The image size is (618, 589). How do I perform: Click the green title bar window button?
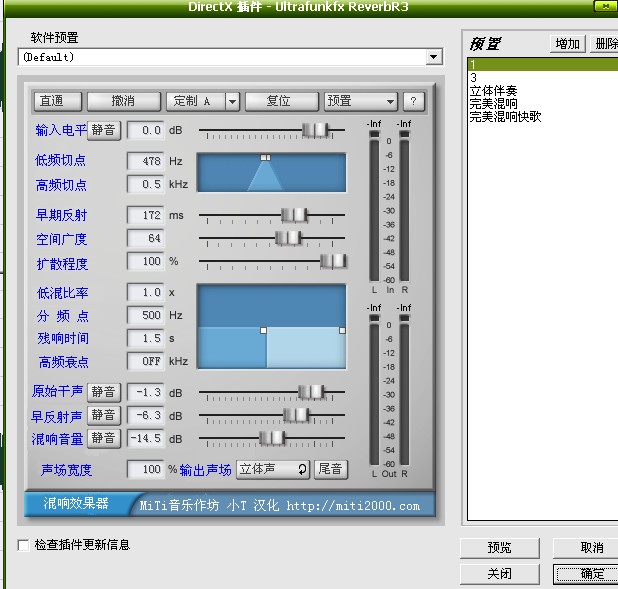tap(606, 6)
